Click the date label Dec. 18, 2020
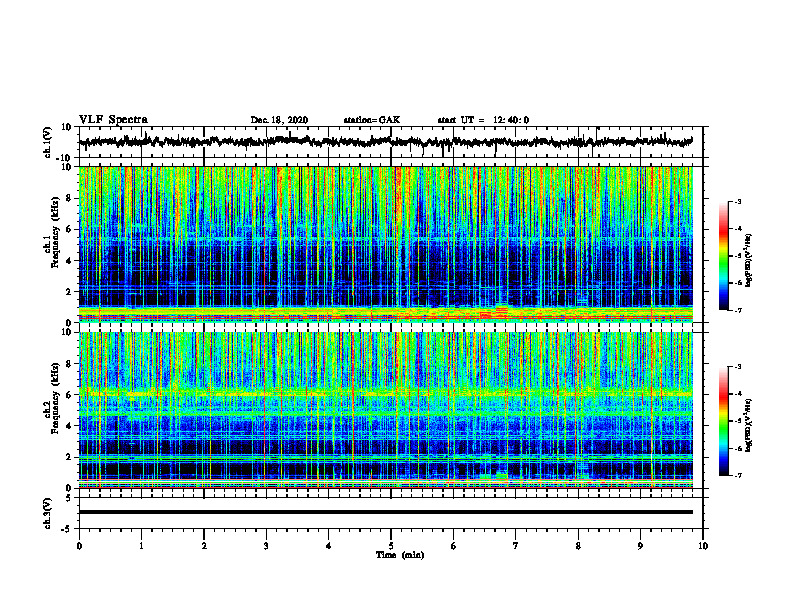792x612 pixels. pyautogui.click(x=279, y=120)
